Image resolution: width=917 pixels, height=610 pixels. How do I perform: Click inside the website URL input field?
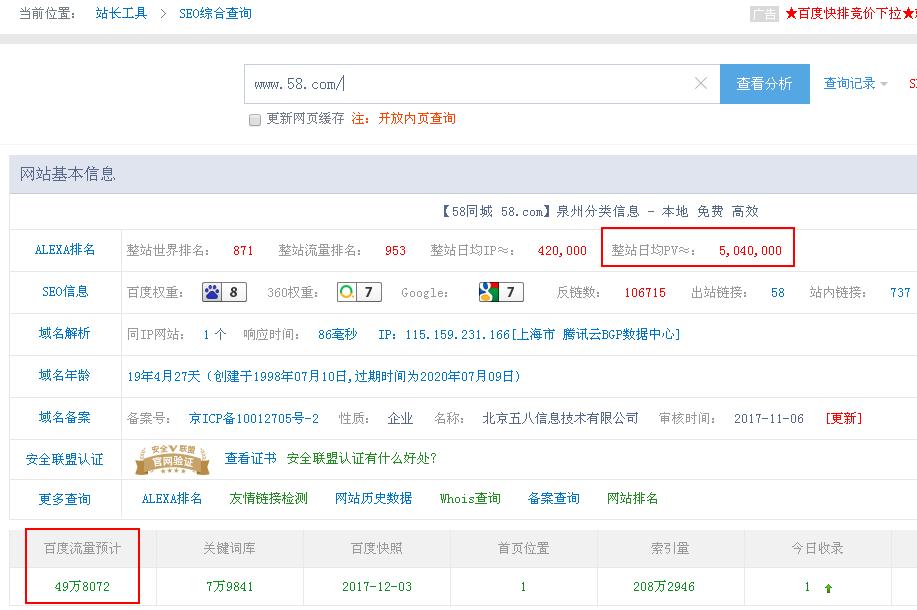450,83
